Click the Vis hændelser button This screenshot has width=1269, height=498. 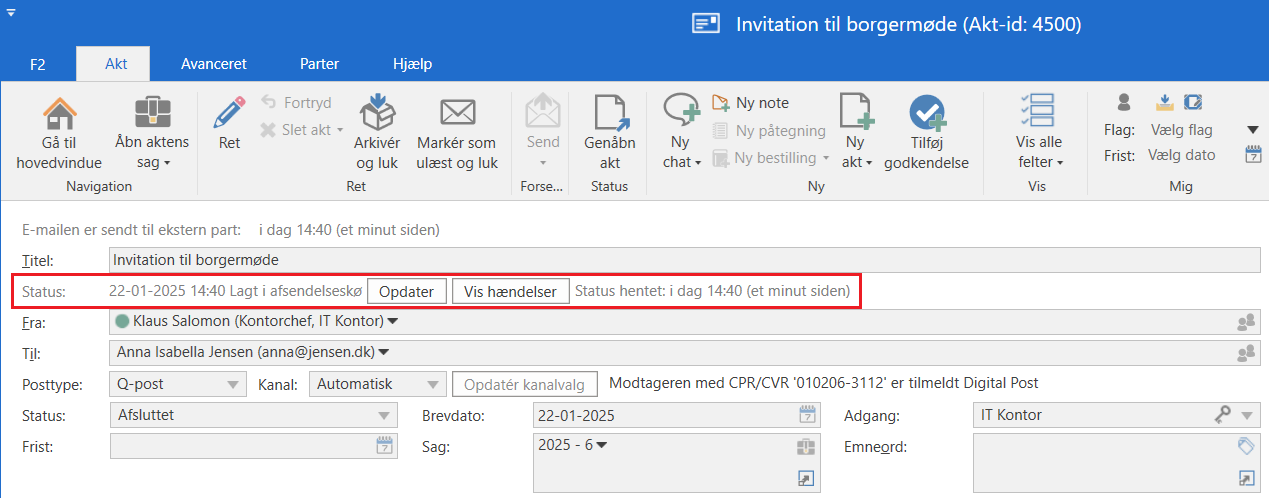pyautogui.click(x=510, y=291)
